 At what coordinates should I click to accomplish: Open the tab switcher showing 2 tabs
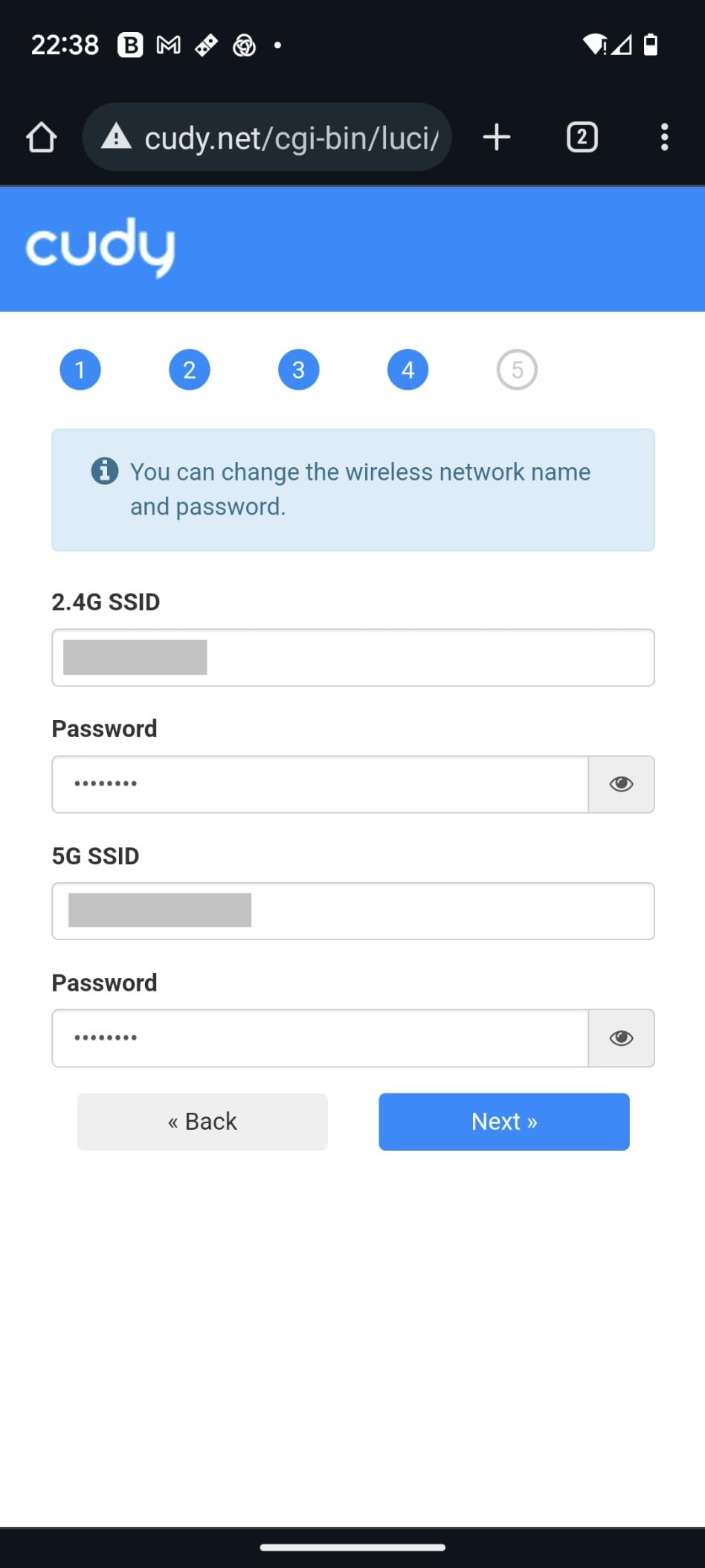click(x=582, y=138)
